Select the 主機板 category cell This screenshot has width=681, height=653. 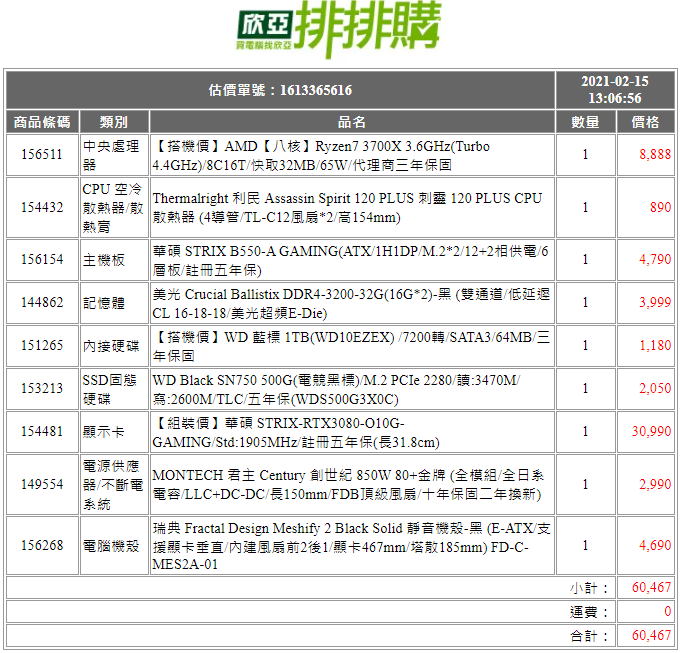click(114, 260)
